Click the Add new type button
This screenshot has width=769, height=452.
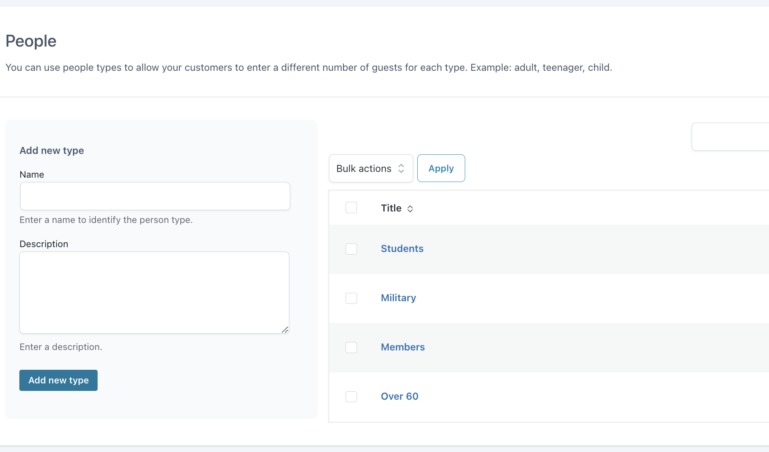coord(58,380)
